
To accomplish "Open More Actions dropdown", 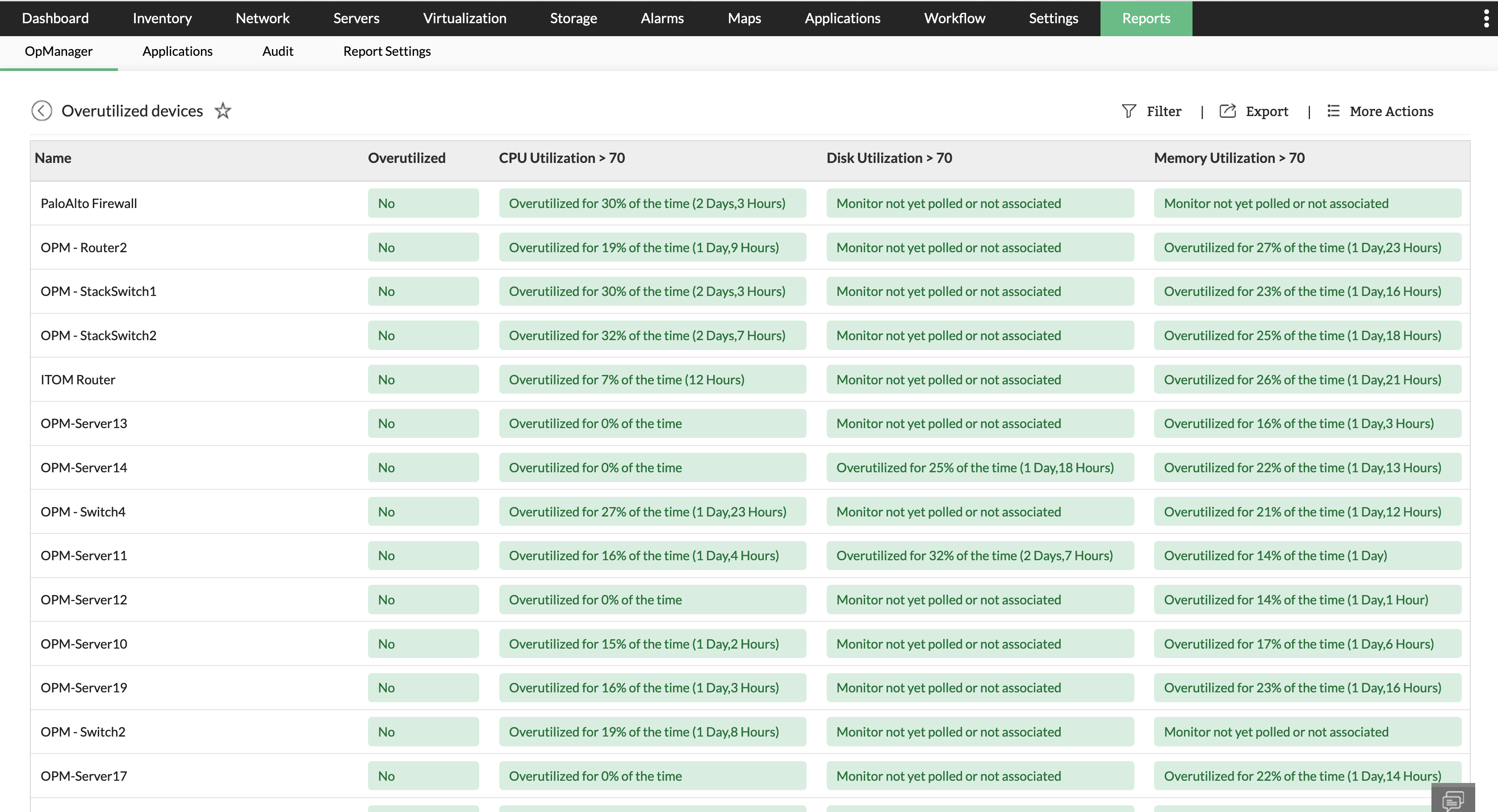I will (1391, 111).
